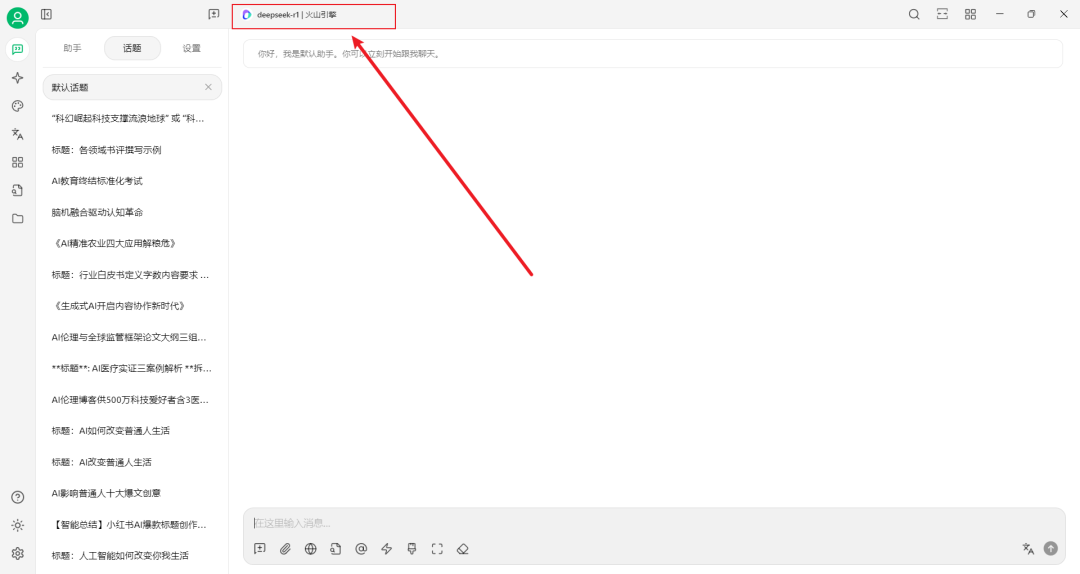Clear context with eraser icon
Screen dimensions: 1080x574
click(463, 549)
